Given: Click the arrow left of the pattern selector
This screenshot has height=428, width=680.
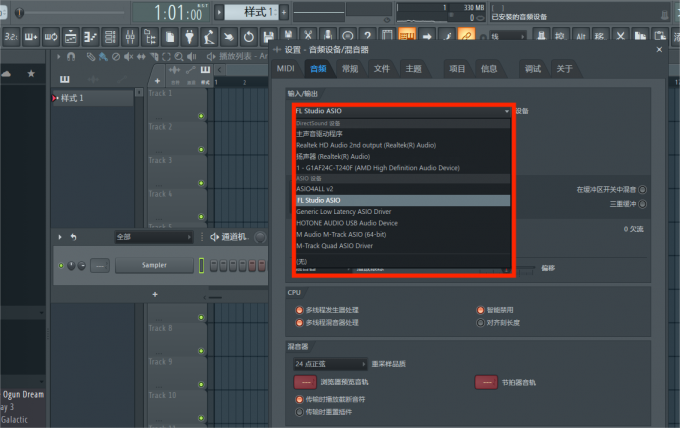Looking at the screenshot, I should tap(219, 12).
